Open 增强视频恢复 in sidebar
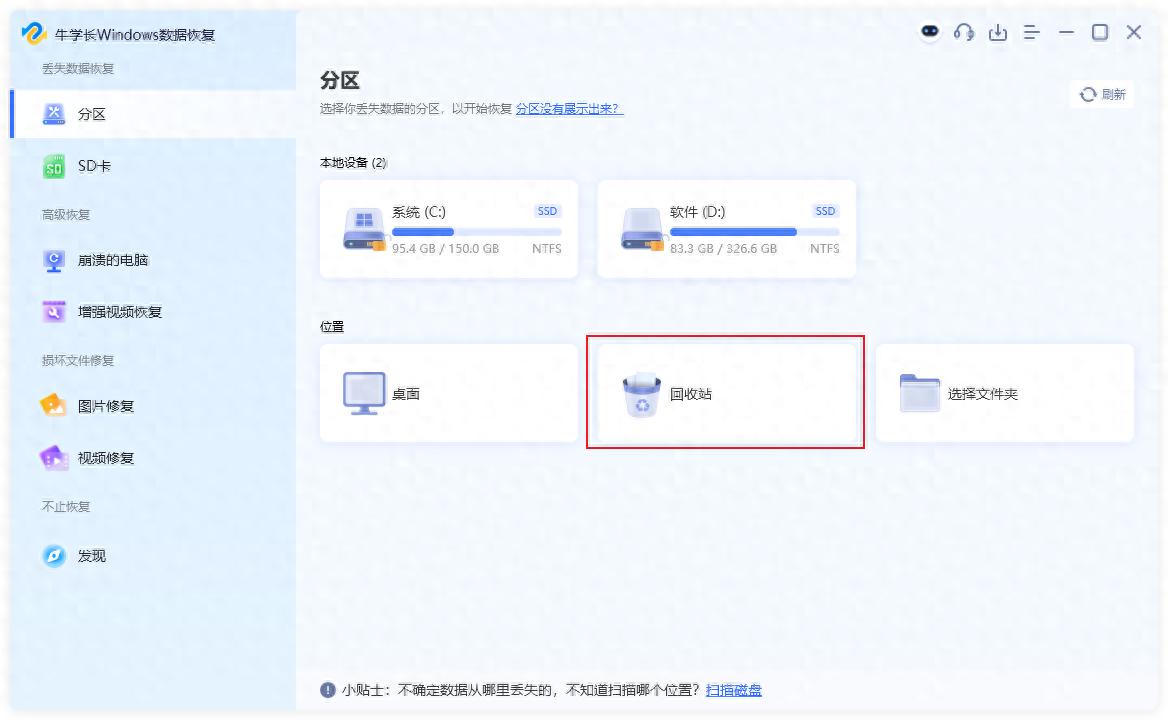 pyautogui.click(x=153, y=312)
